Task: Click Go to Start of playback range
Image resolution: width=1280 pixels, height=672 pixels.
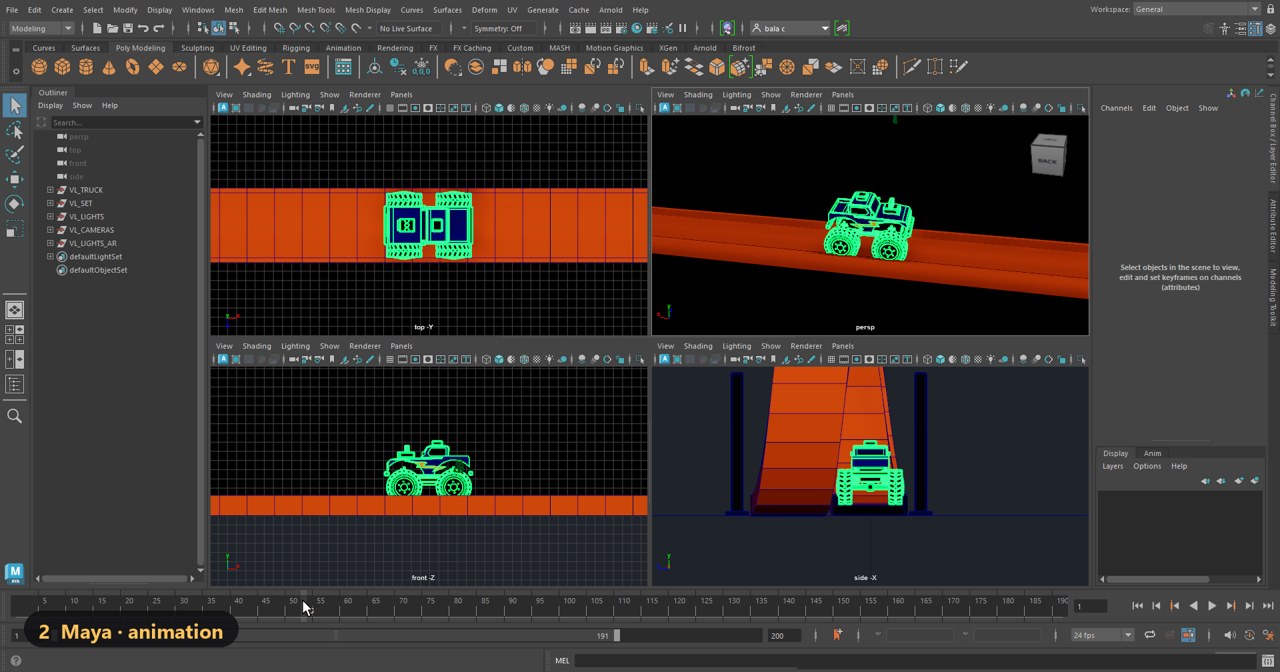Action: click(1137, 606)
